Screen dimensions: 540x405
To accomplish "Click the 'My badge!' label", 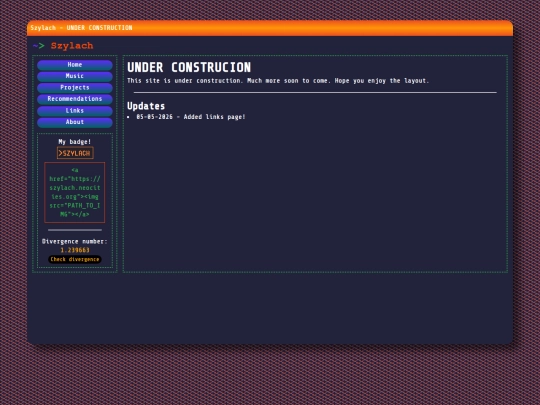I will click(x=75, y=142).
